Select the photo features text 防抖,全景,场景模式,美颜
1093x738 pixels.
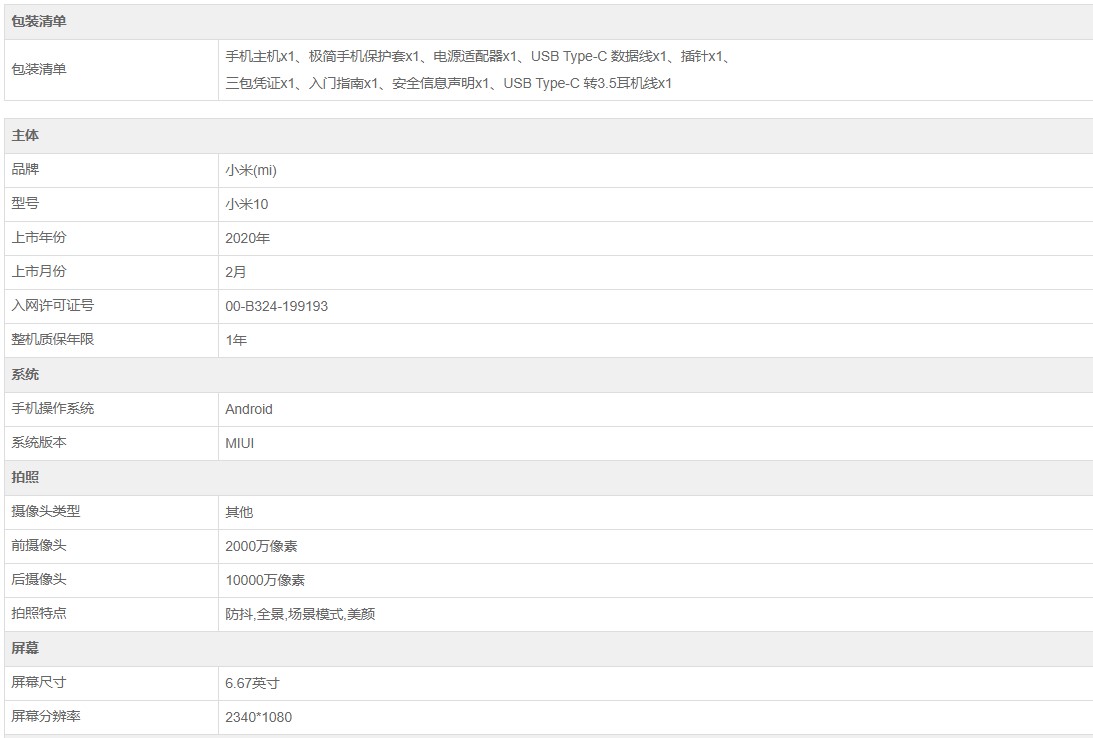[x=301, y=614]
